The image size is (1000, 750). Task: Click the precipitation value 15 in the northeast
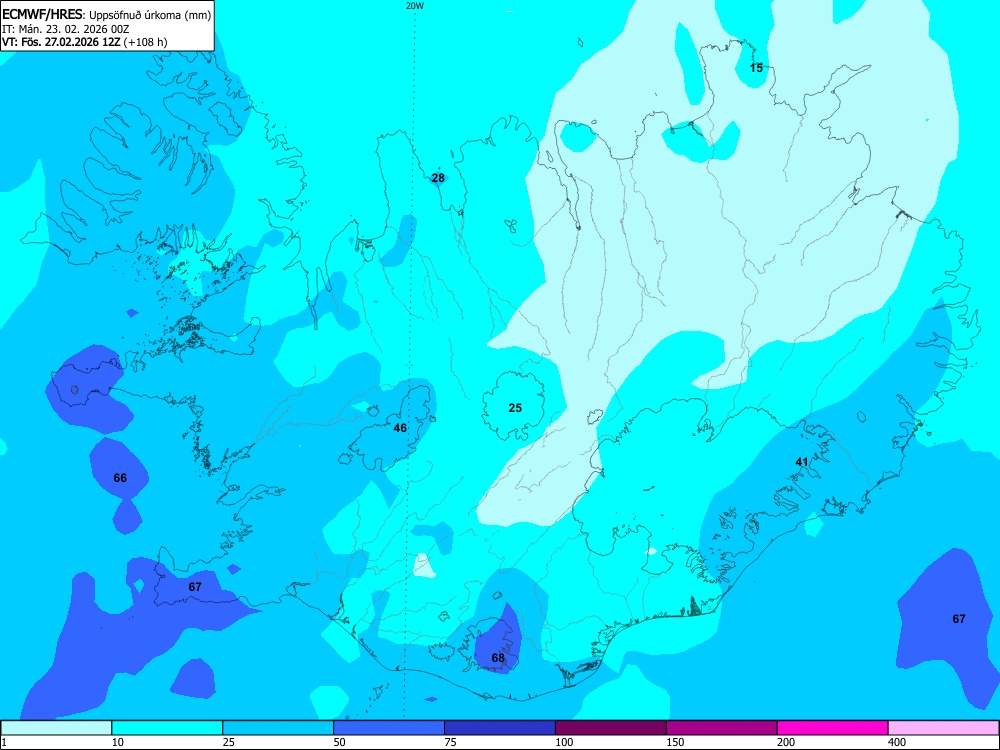(x=756, y=68)
